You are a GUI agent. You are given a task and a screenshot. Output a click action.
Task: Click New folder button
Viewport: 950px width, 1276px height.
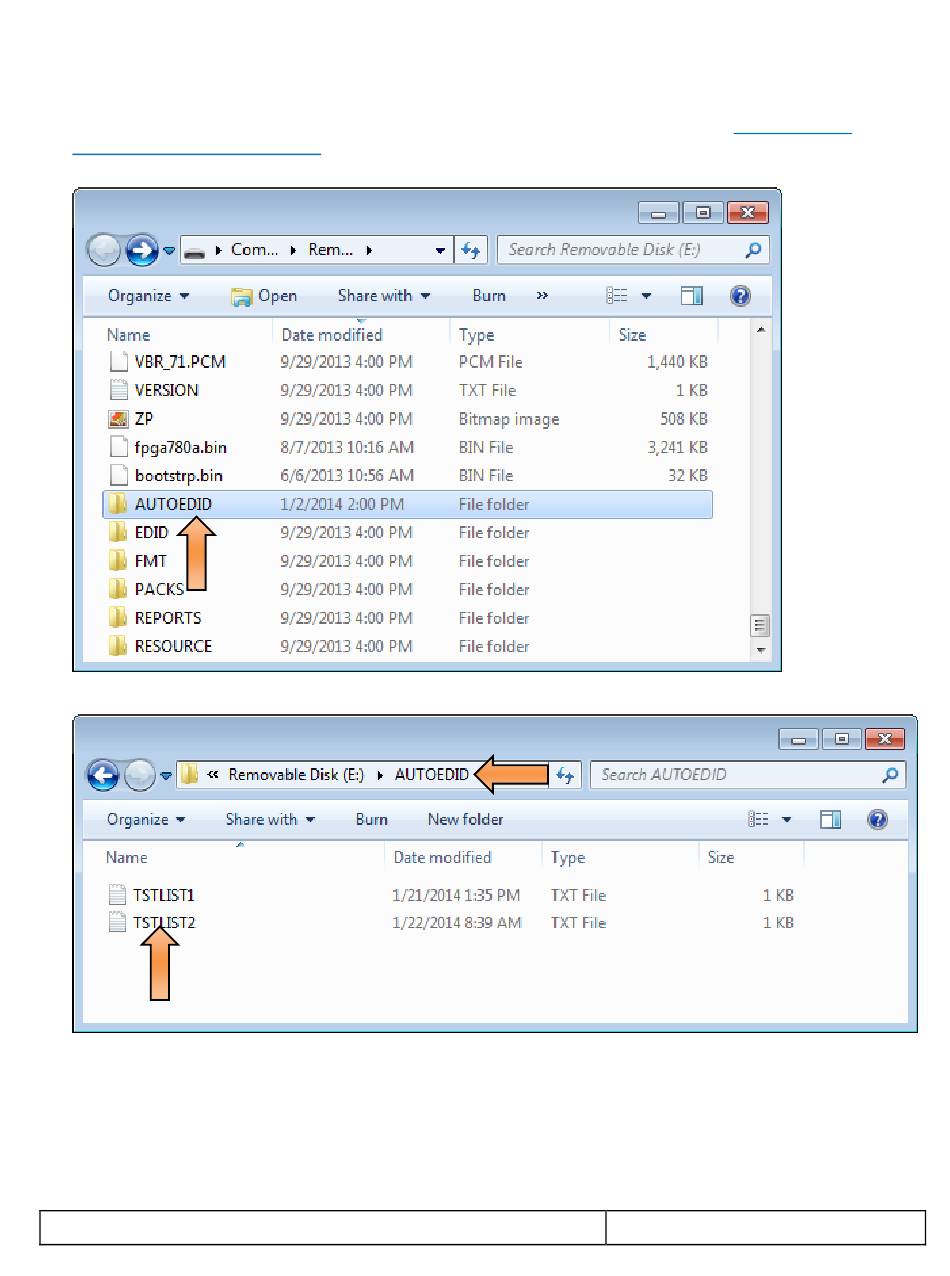pos(465,820)
